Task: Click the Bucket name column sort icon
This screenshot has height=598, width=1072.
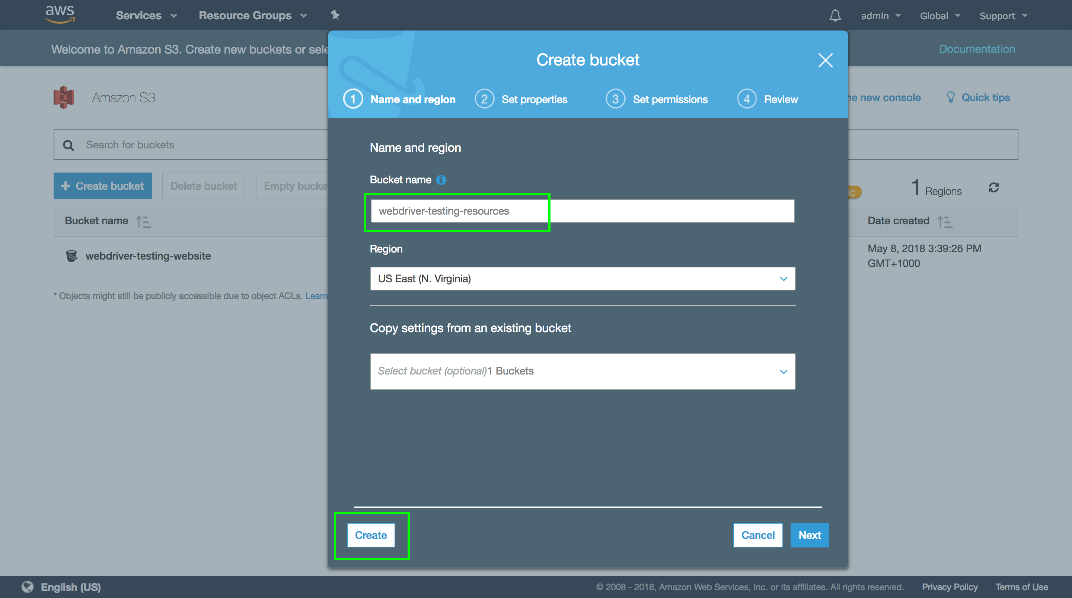Action: [143, 221]
